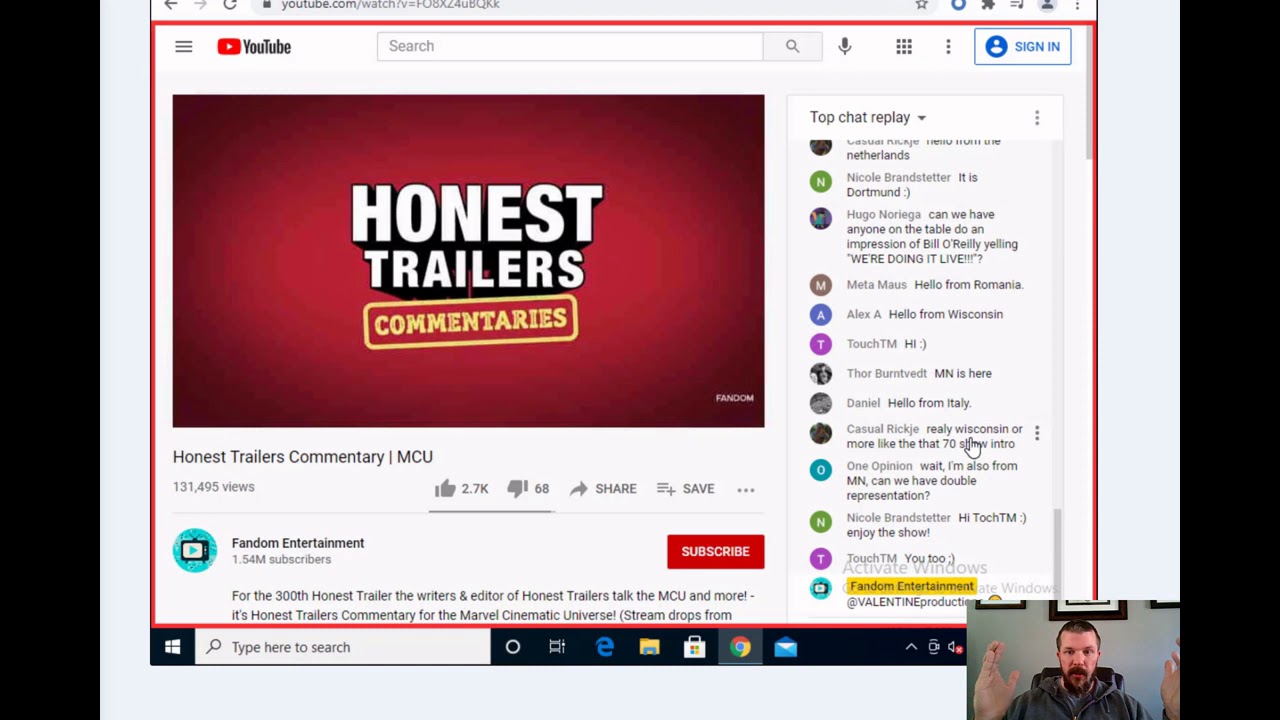This screenshot has width=1280, height=720.
Task: Click Daniel Hello from Italy message
Action: pyautogui.click(x=925, y=403)
